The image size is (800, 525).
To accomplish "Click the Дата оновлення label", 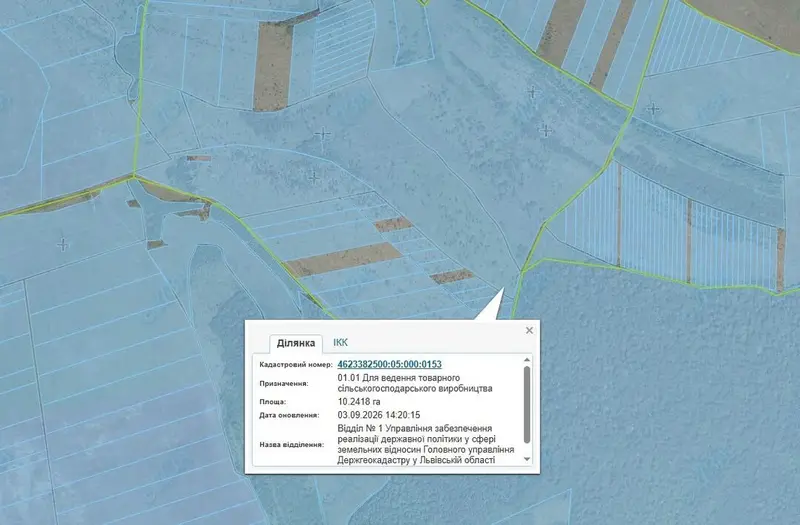I will pos(289,415).
